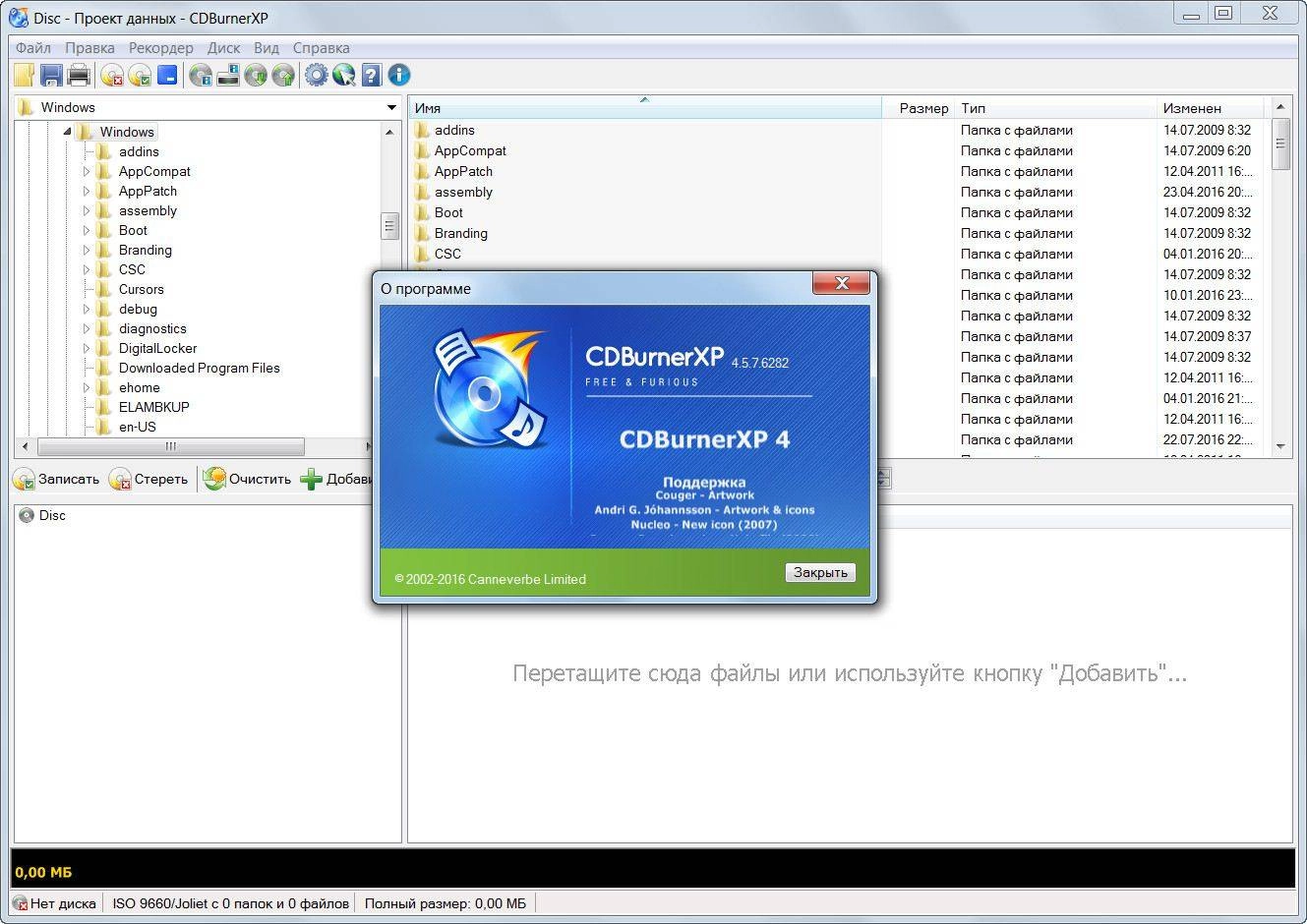Select debug folder in the tree
This screenshot has width=1307, height=924.
[138, 309]
